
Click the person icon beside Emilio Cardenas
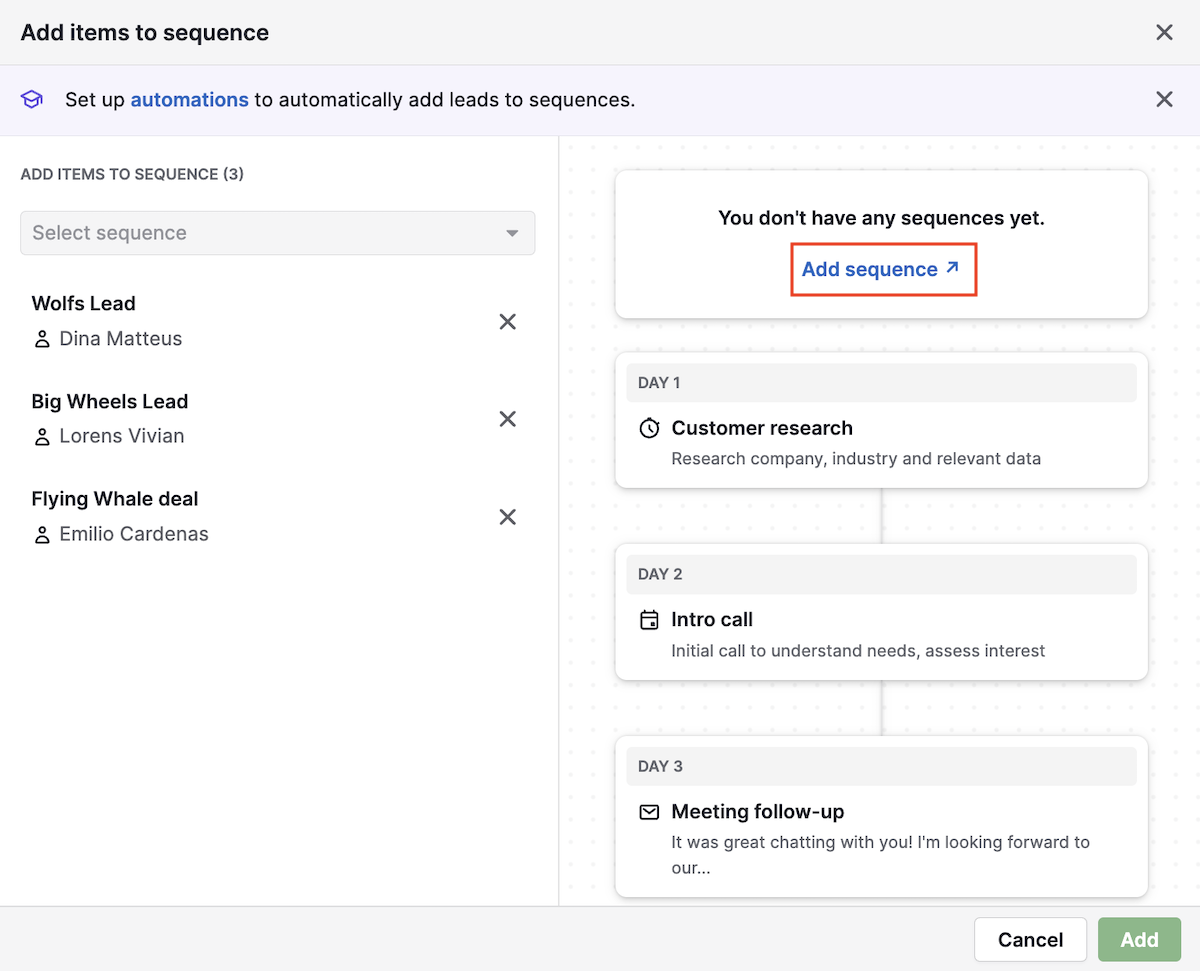coord(41,534)
